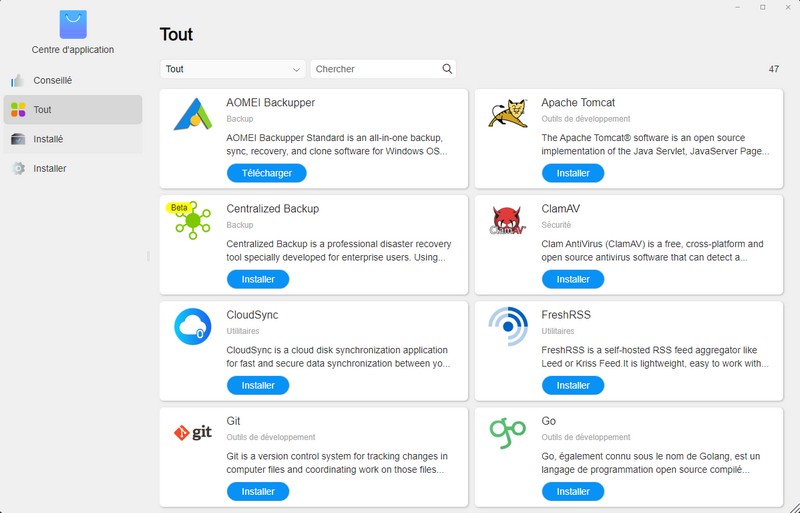Select the Installé sidebar item

[72, 139]
